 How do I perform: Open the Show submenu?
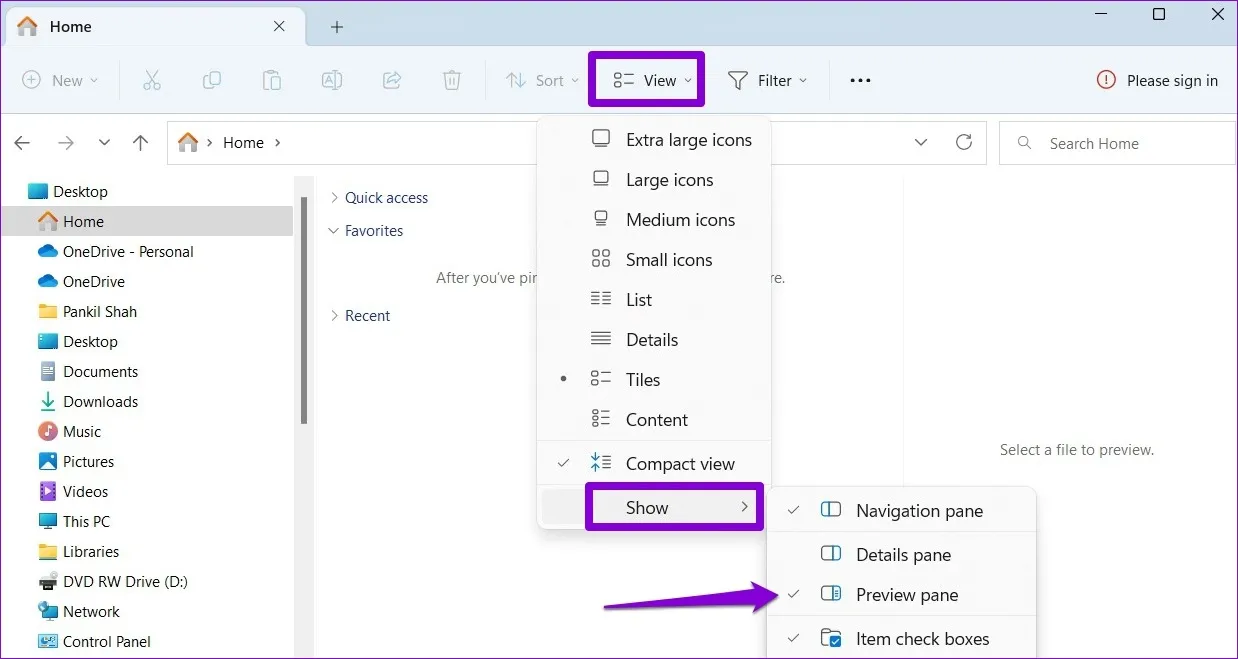click(647, 507)
